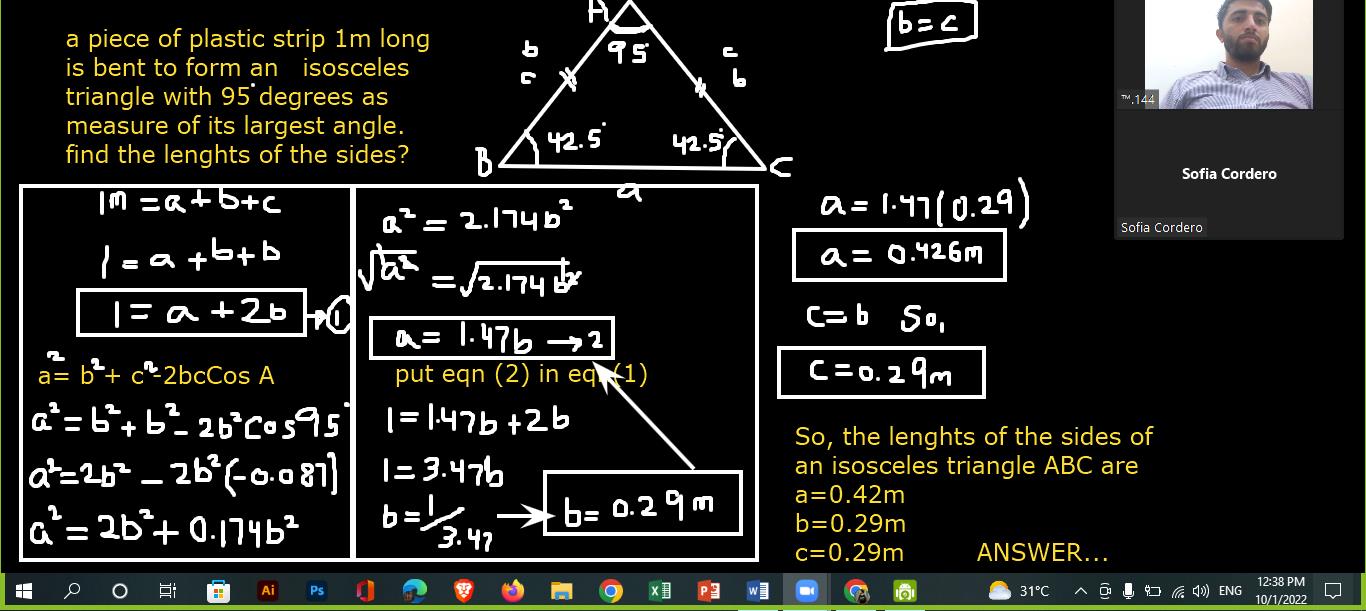Launch Adobe Illustrator from the taskbar
Viewport: 1366px width, 611px height.
pyautogui.click(x=267, y=591)
